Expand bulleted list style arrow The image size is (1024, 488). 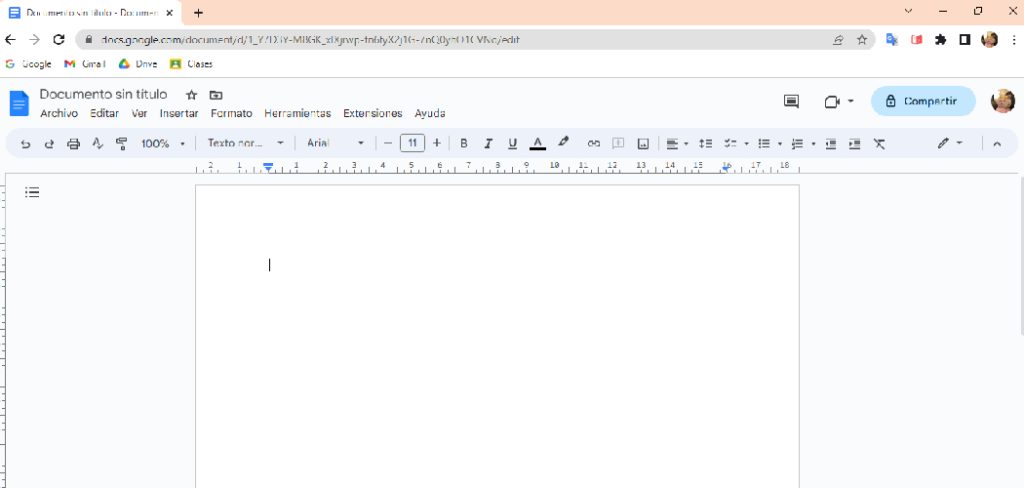[780, 144]
